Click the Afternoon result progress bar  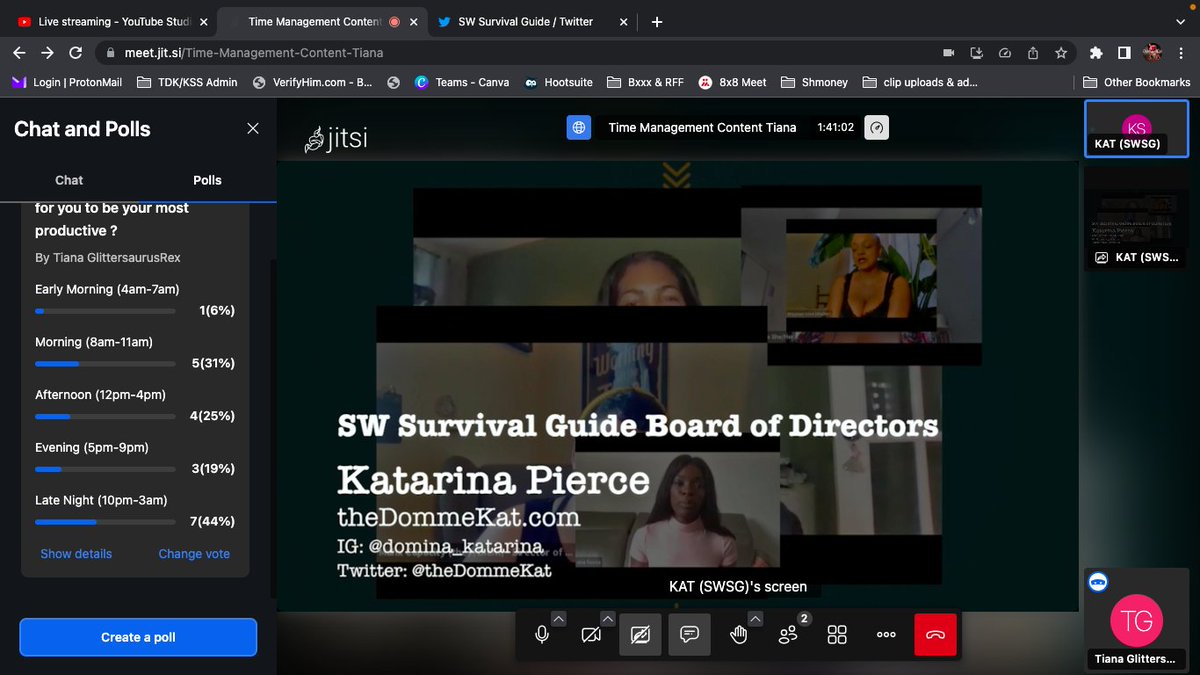click(105, 416)
